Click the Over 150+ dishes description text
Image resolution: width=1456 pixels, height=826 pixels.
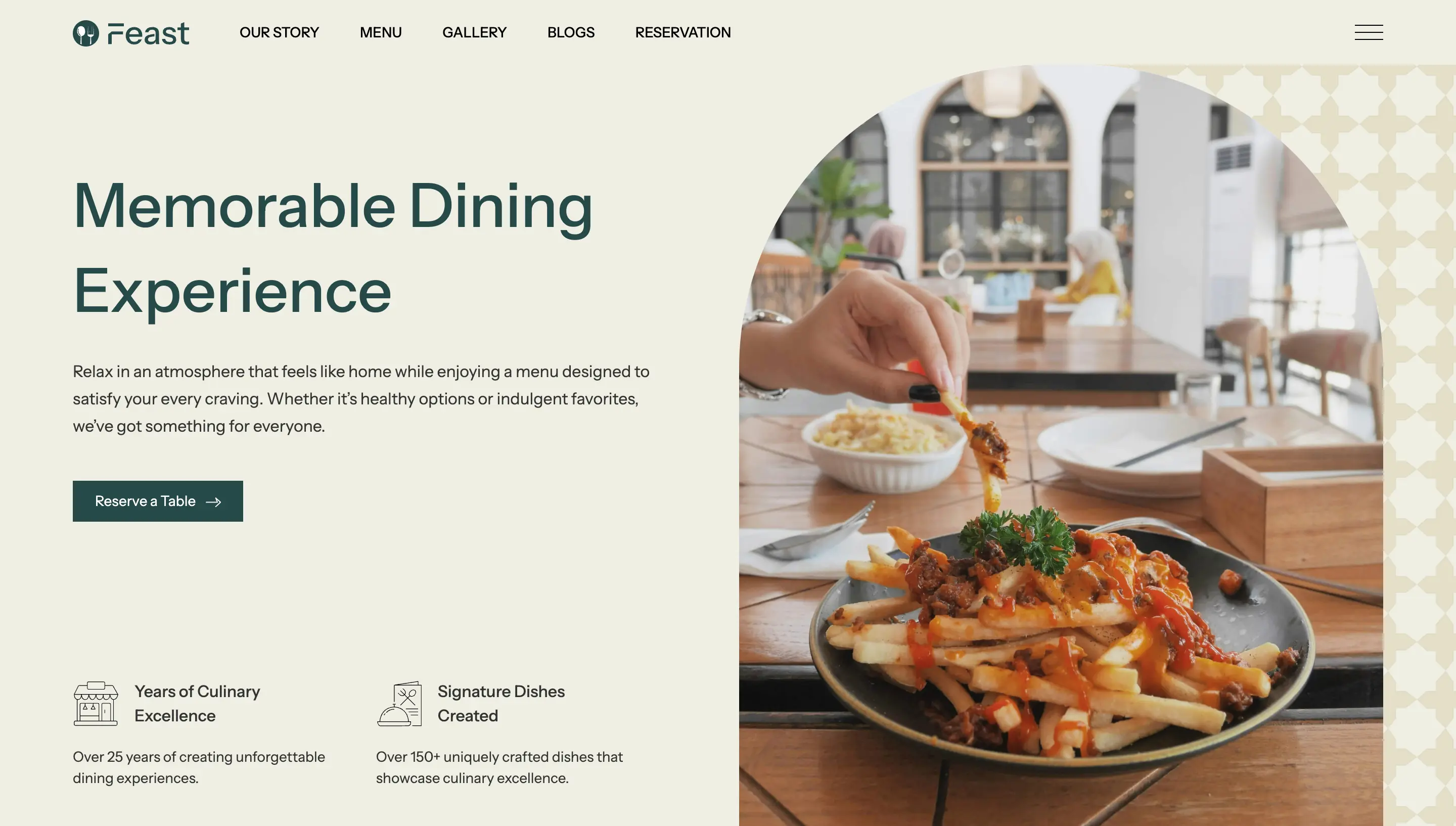pyautogui.click(x=499, y=767)
